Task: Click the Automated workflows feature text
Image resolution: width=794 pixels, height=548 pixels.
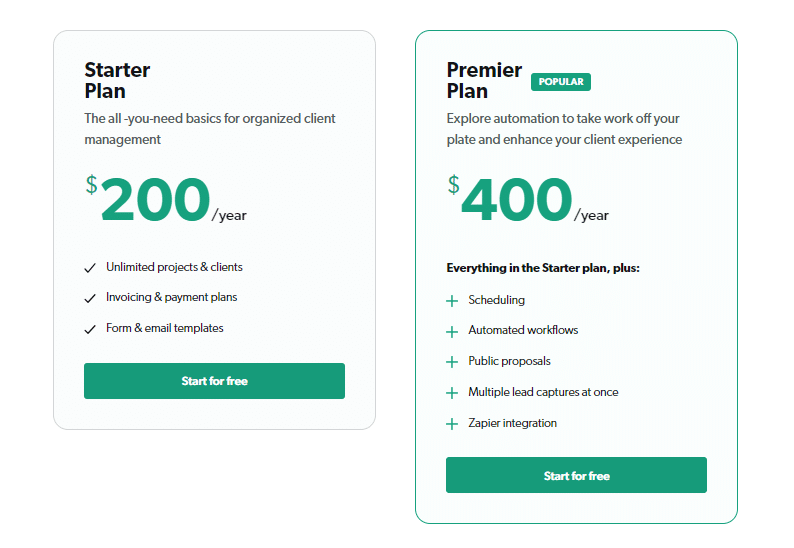Action: click(523, 330)
